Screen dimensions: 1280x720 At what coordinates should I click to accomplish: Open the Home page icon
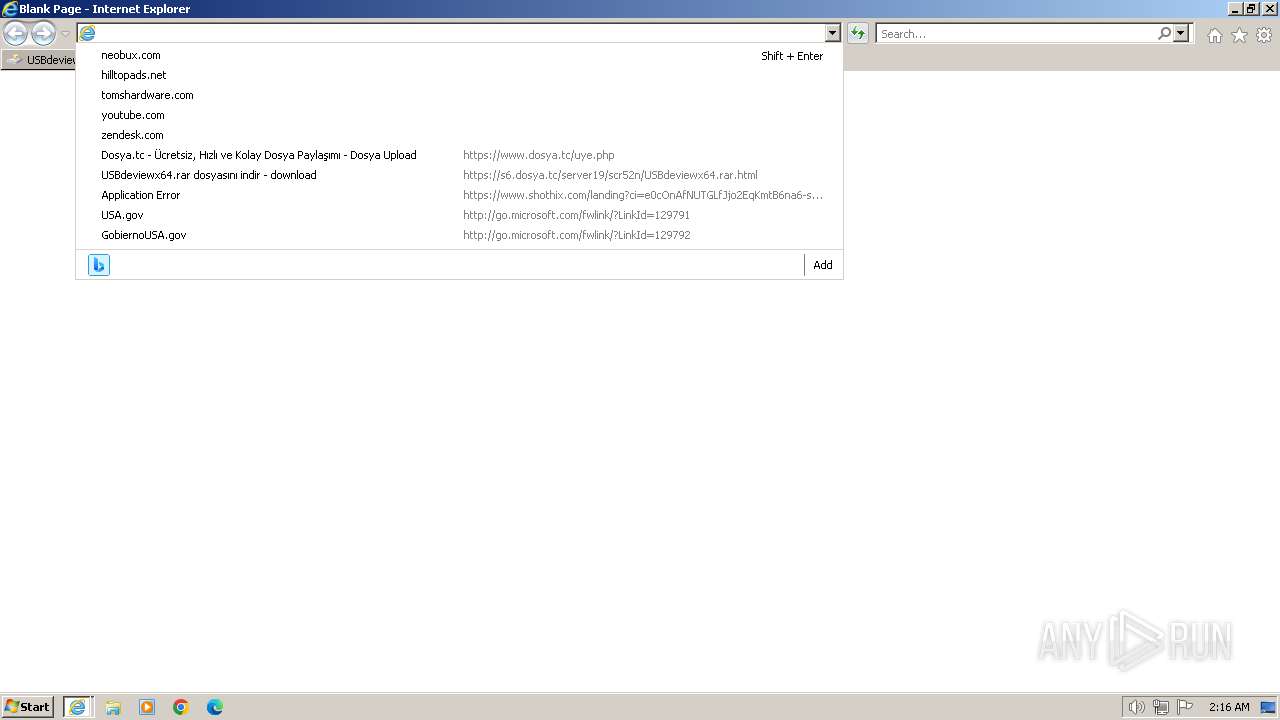[1214, 35]
